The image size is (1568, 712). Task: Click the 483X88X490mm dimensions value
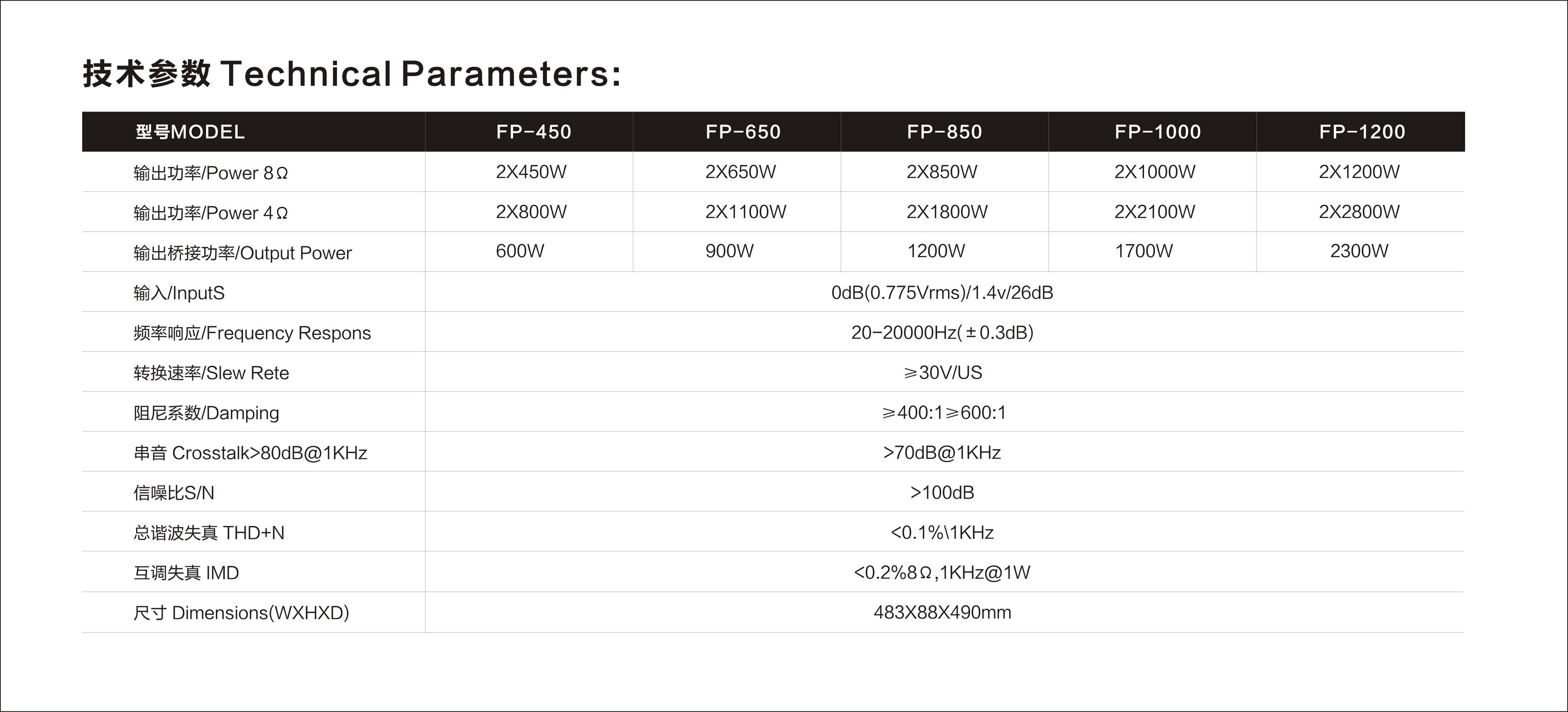pos(942,612)
